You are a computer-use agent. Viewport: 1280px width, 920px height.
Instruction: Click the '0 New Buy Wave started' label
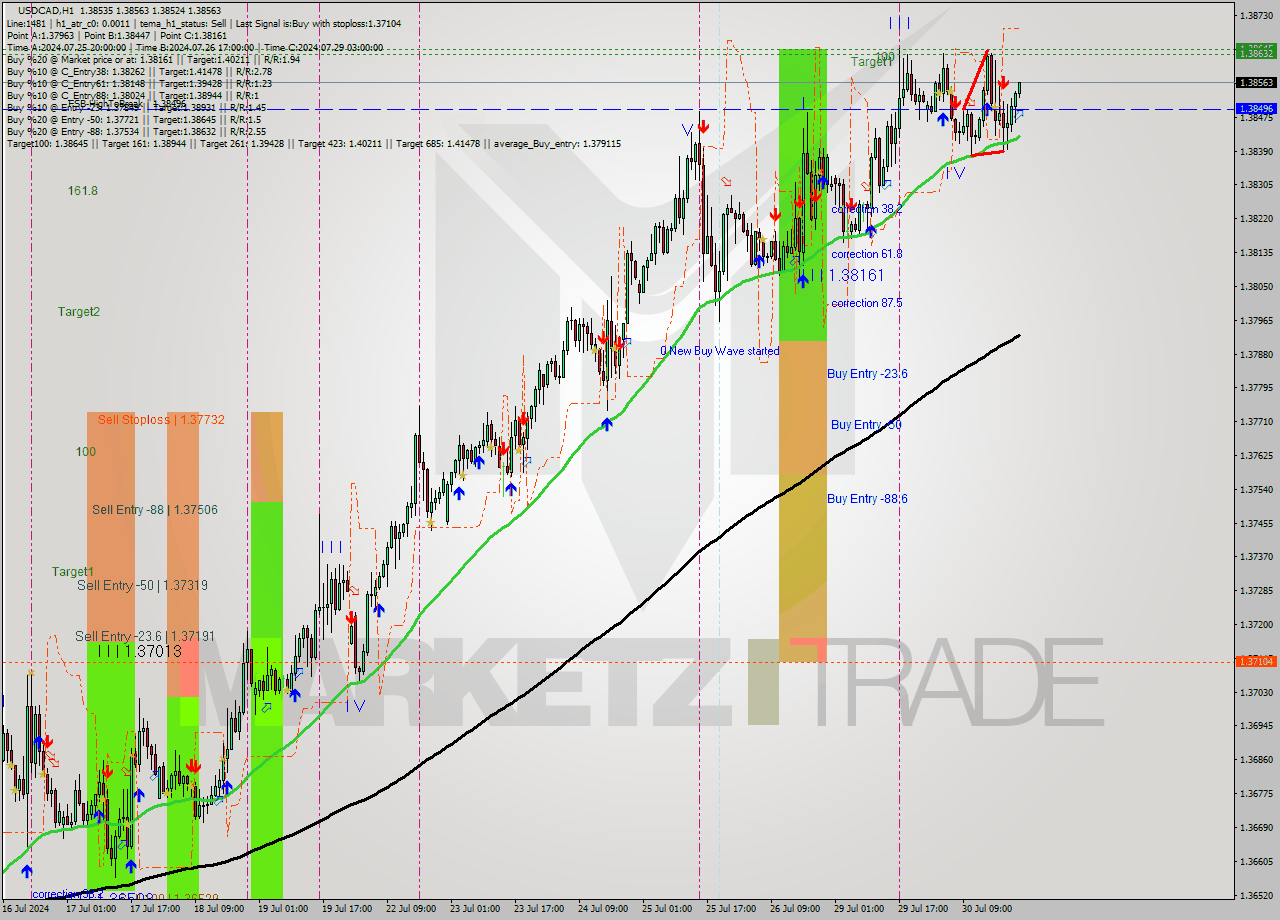(x=720, y=351)
